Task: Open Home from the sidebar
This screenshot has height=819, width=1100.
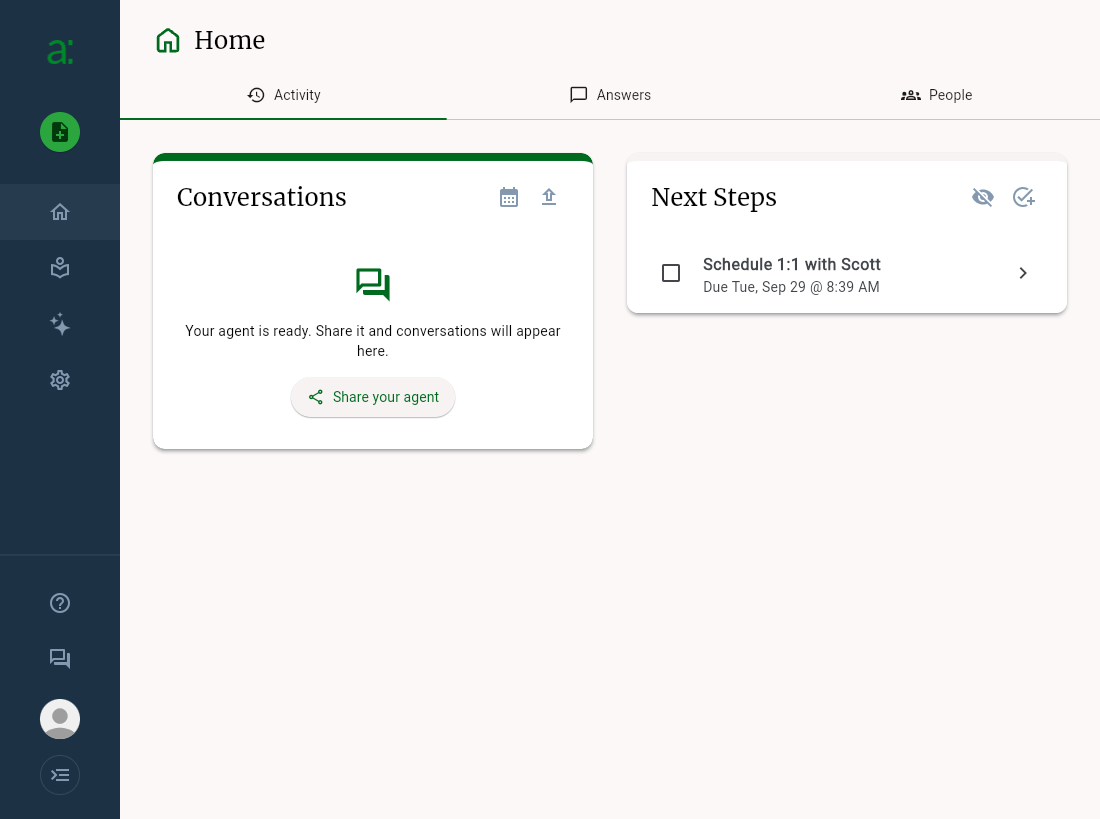Action: 60,212
